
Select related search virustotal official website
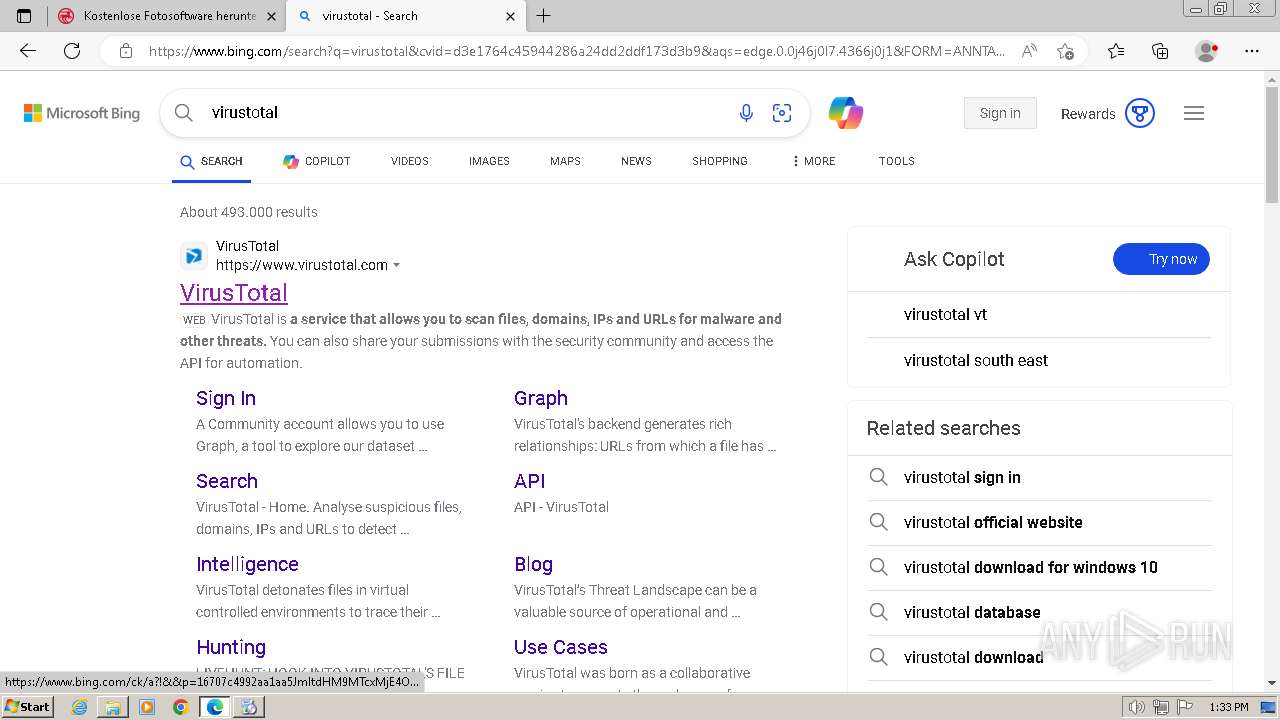tap(1039, 522)
